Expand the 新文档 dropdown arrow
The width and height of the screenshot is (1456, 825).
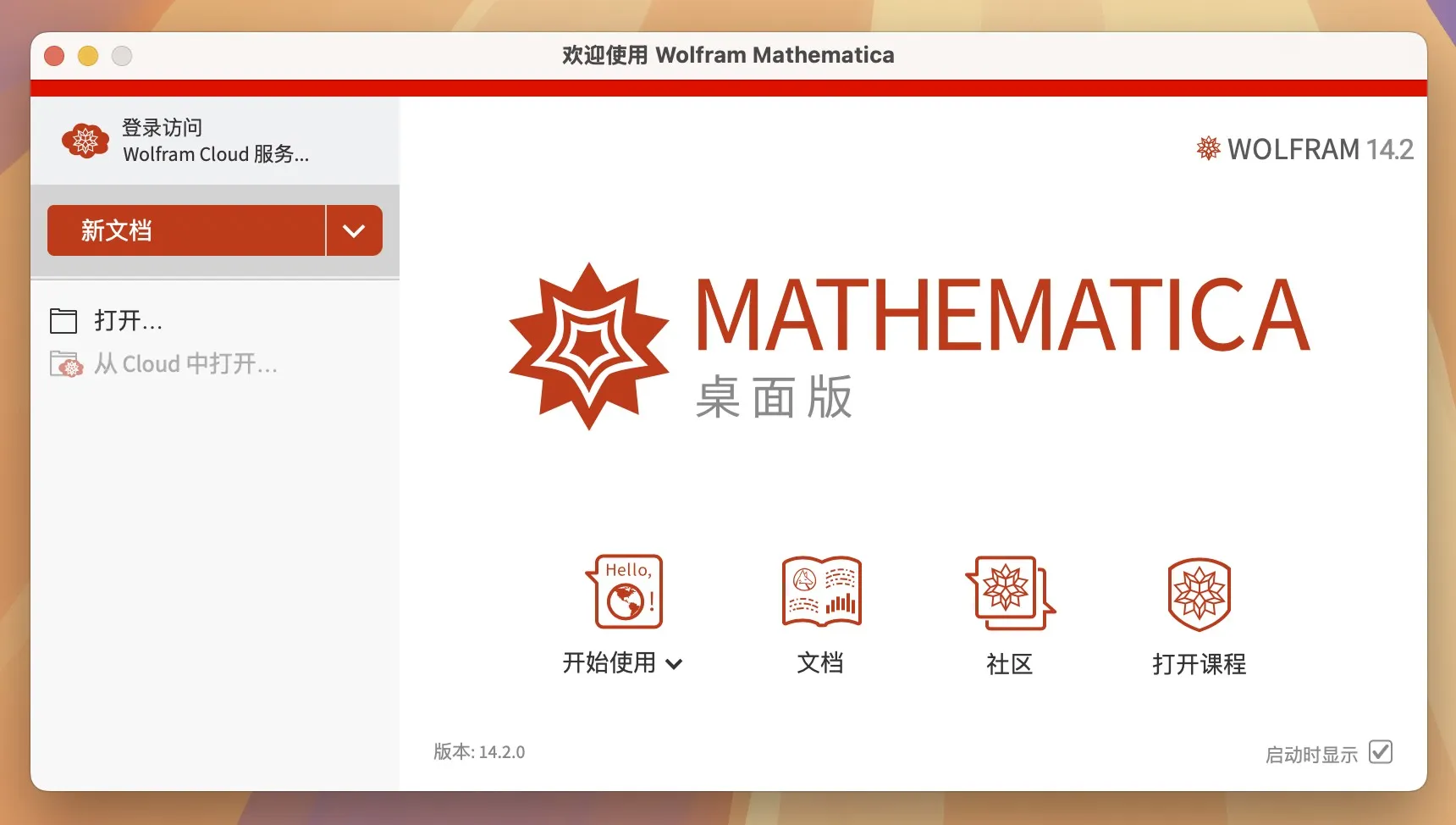tap(354, 230)
